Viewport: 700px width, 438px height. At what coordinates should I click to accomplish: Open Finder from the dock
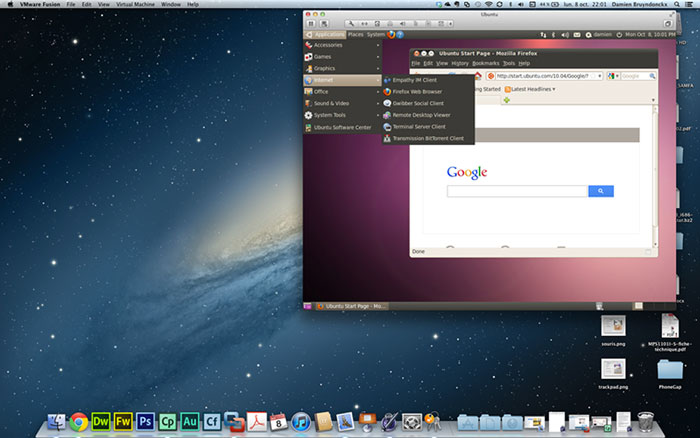56,421
